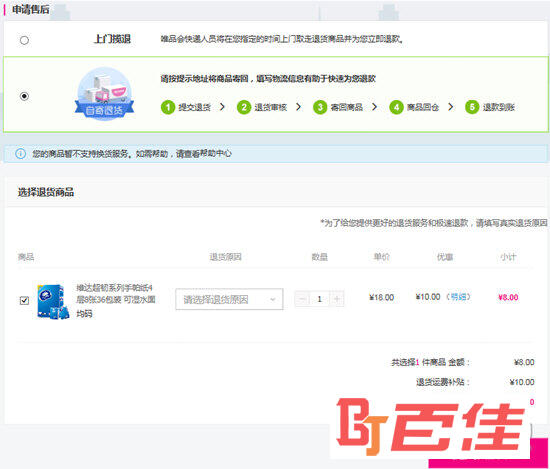Open the 明细 discount details link
Screen dimensions: 550x469
(458, 297)
